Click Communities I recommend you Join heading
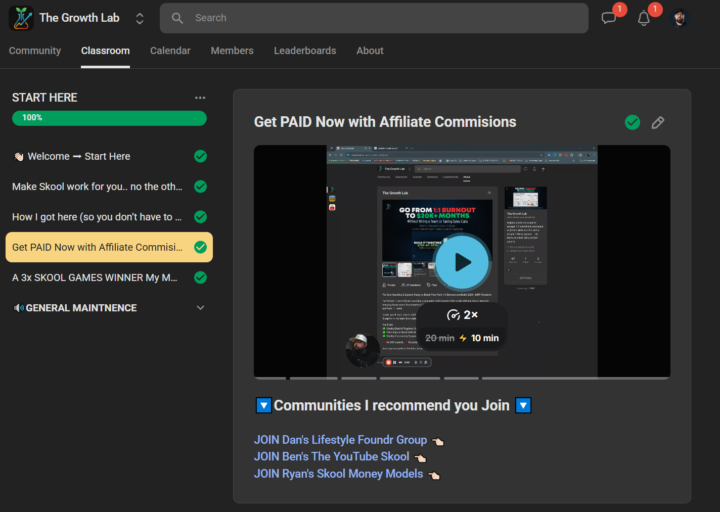The width and height of the screenshot is (720, 512). (392, 405)
